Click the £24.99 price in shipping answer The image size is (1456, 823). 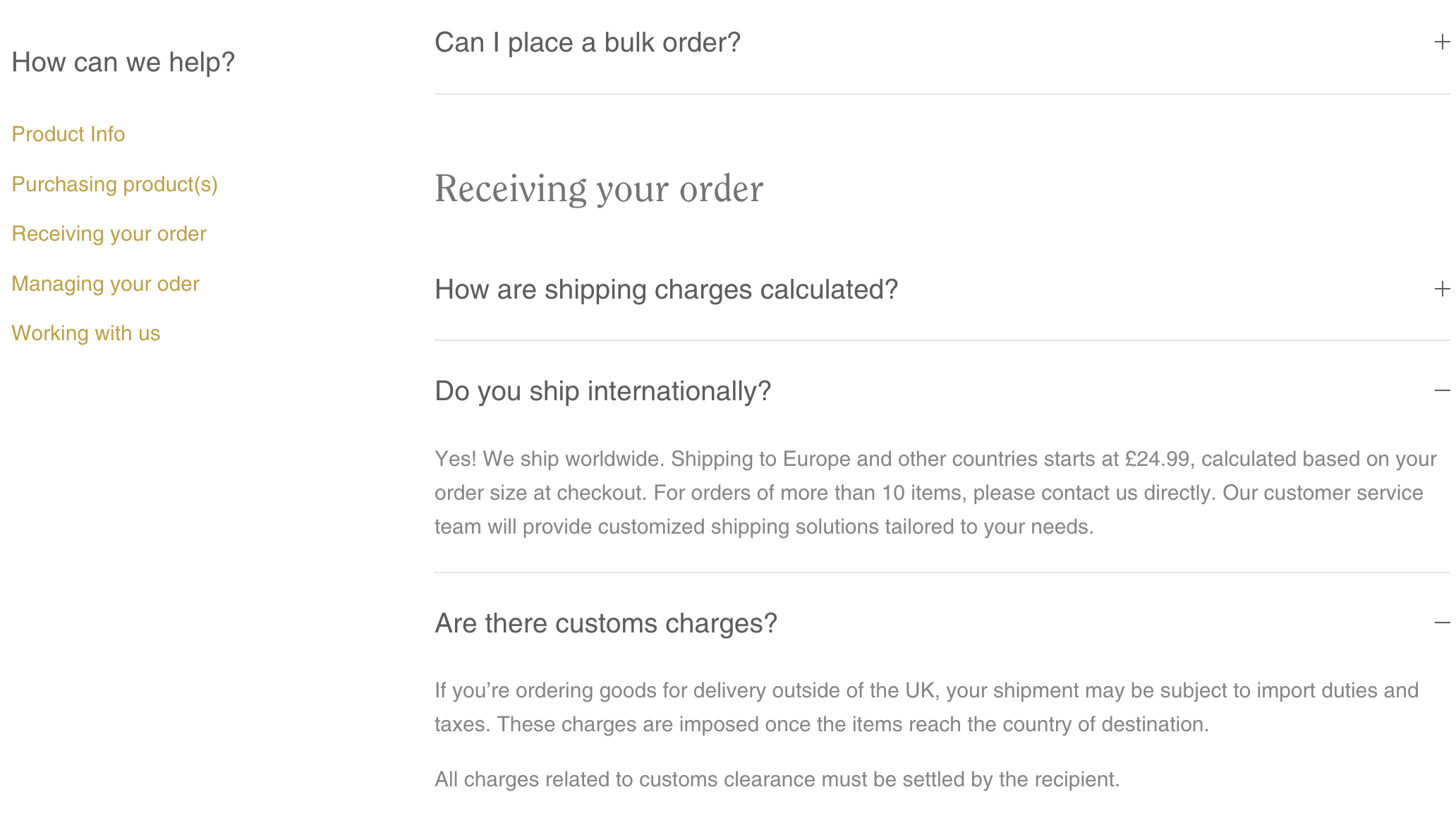pos(1157,459)
